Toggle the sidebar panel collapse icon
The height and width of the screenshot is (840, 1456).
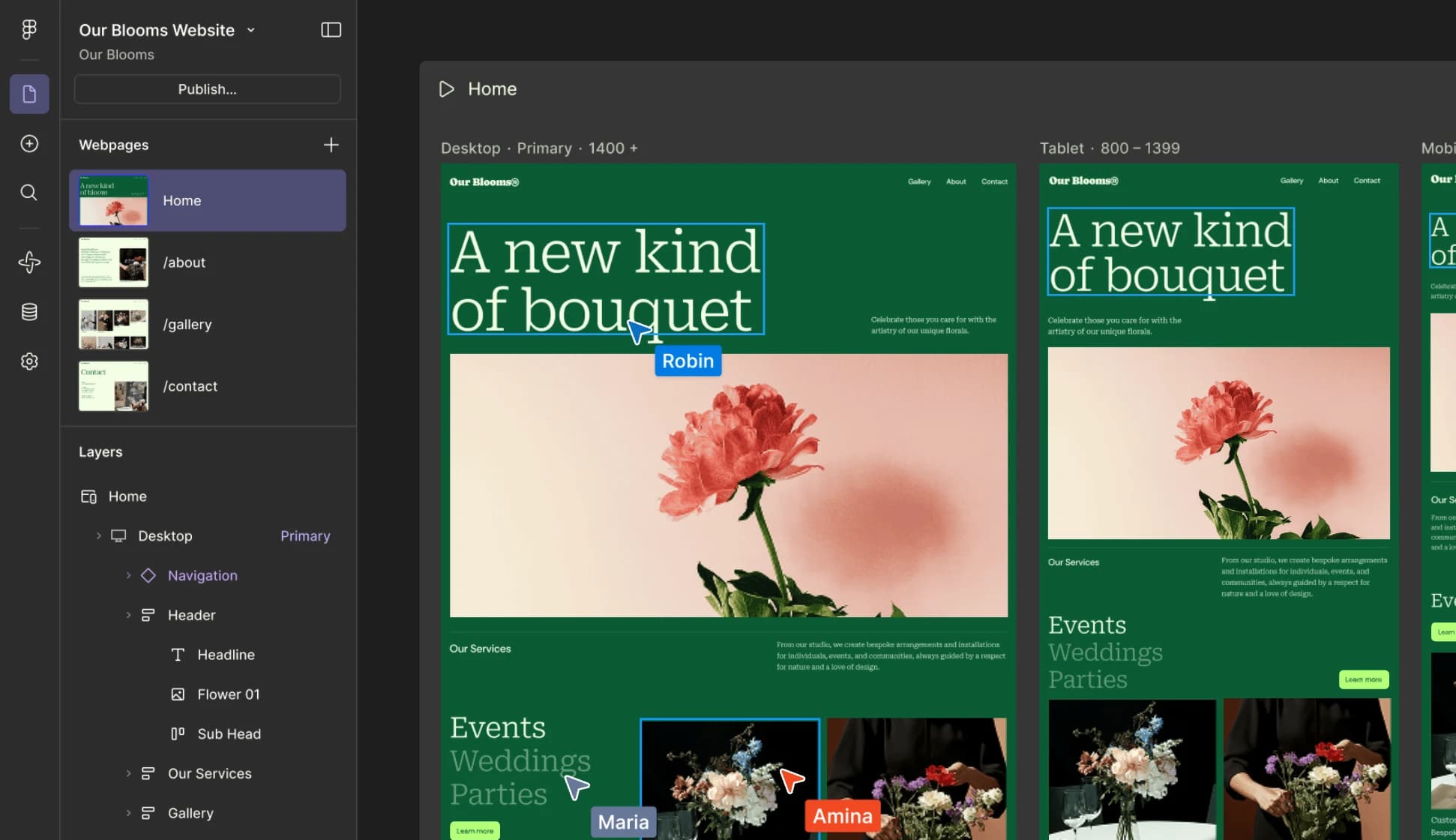[331, 30]
